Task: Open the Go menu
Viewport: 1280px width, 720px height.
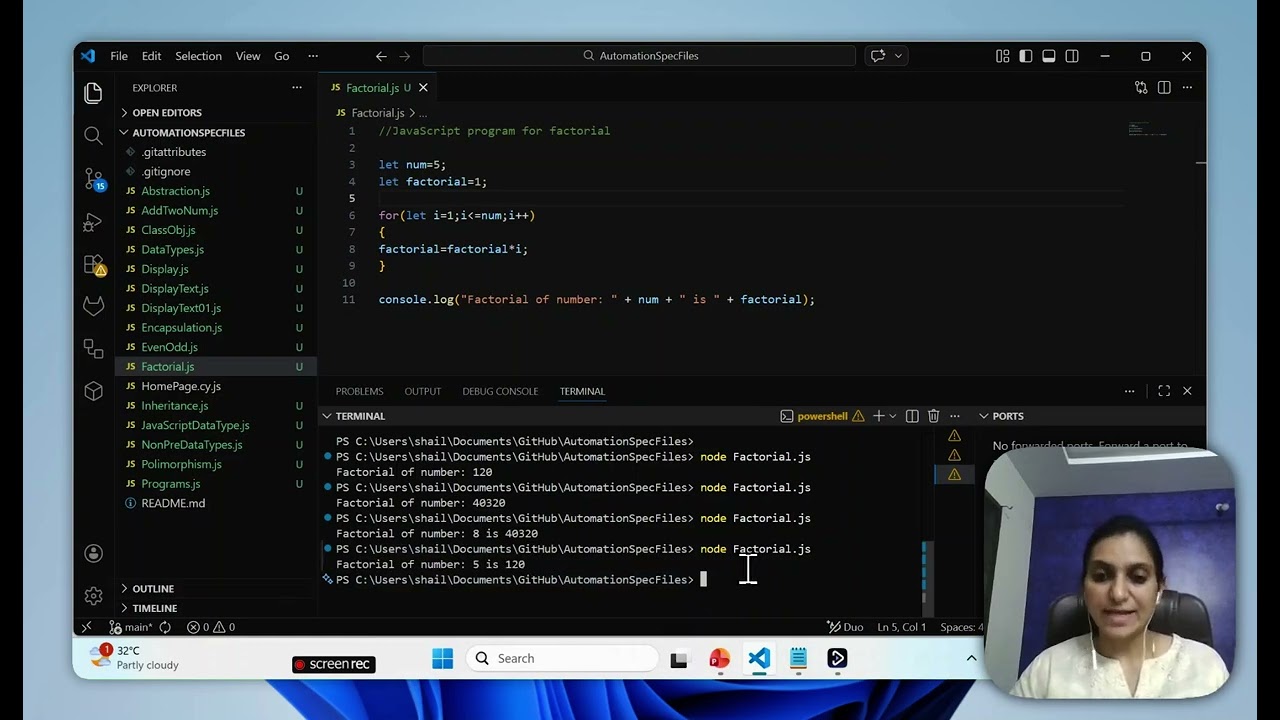Action: 282,56
